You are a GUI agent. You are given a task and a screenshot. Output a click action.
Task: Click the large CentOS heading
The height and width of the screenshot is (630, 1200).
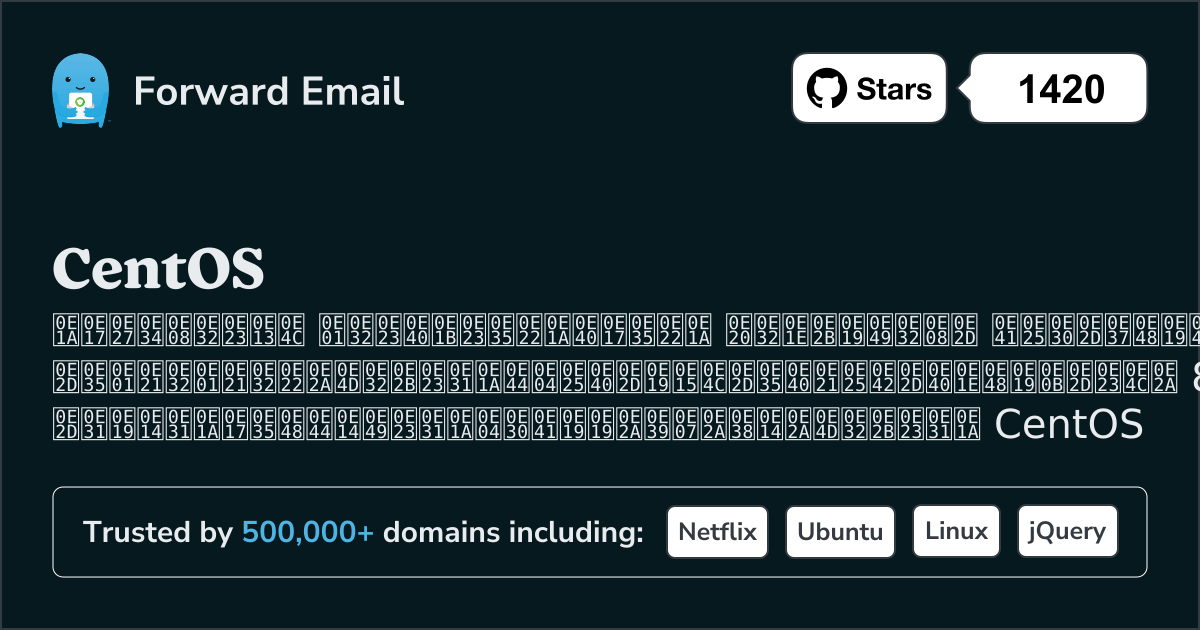click(x=158, y=267)
